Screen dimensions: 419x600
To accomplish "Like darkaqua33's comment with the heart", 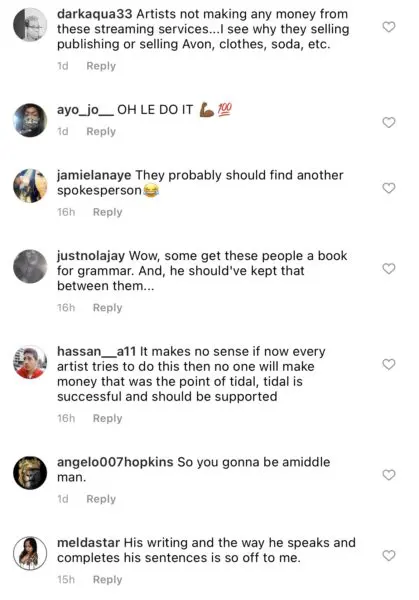I will (x=389, y=27).
